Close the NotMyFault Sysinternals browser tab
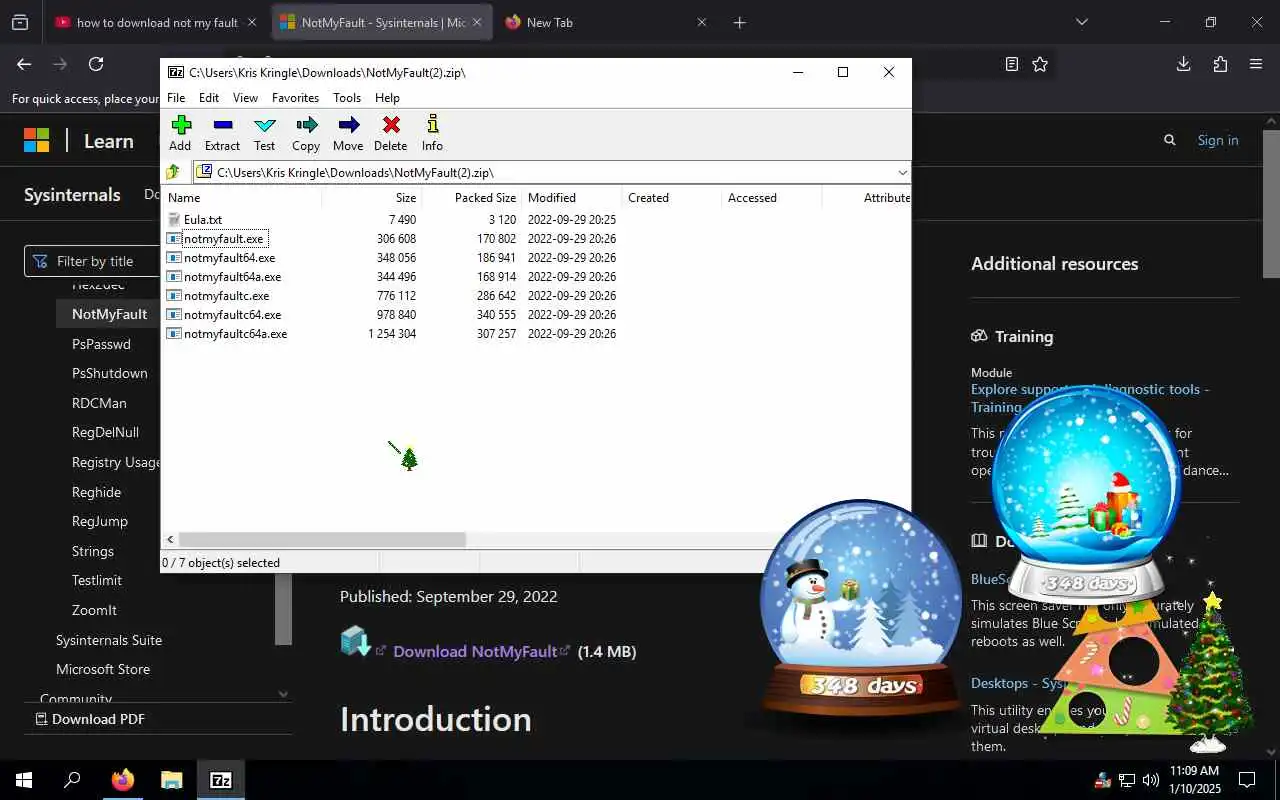Viewport: 1280px width, 800px height. [477, 22]
